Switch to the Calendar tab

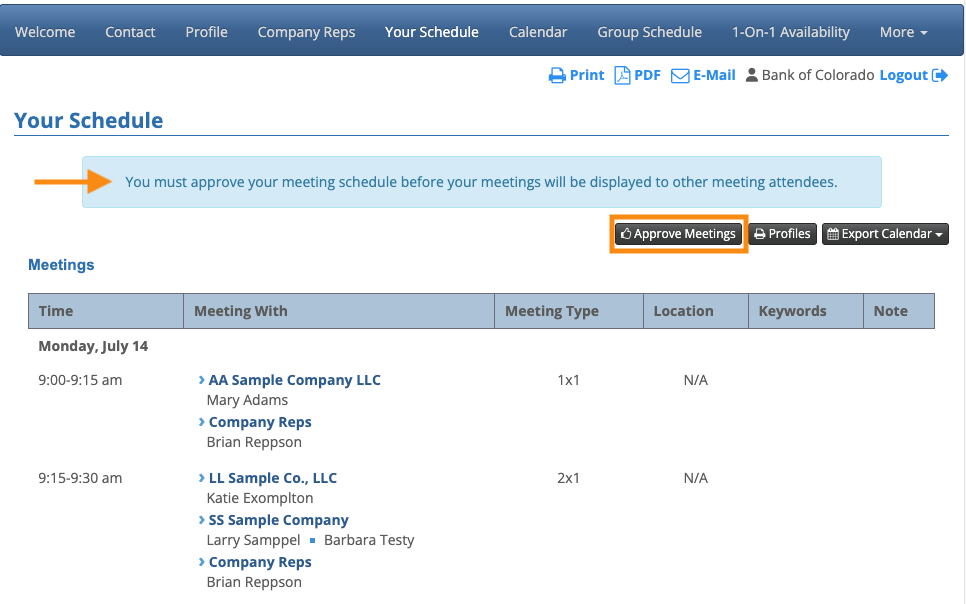point(538,32)
